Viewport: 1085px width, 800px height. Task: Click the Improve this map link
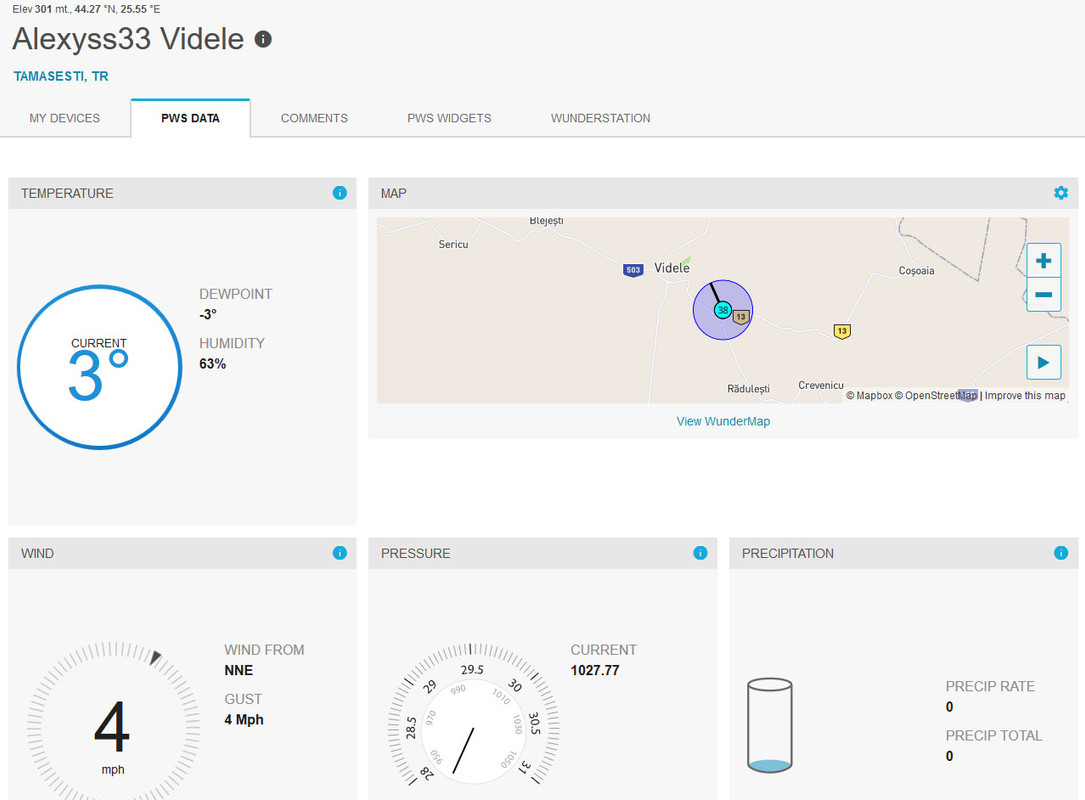1025,396
